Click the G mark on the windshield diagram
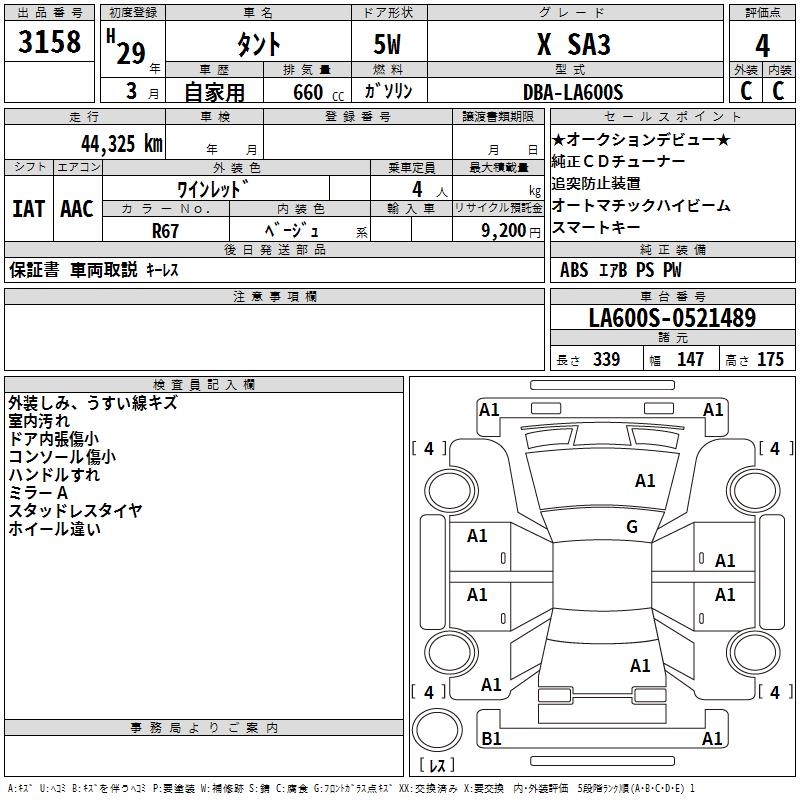Screen dimensions: 800x800 pos(632,527)
